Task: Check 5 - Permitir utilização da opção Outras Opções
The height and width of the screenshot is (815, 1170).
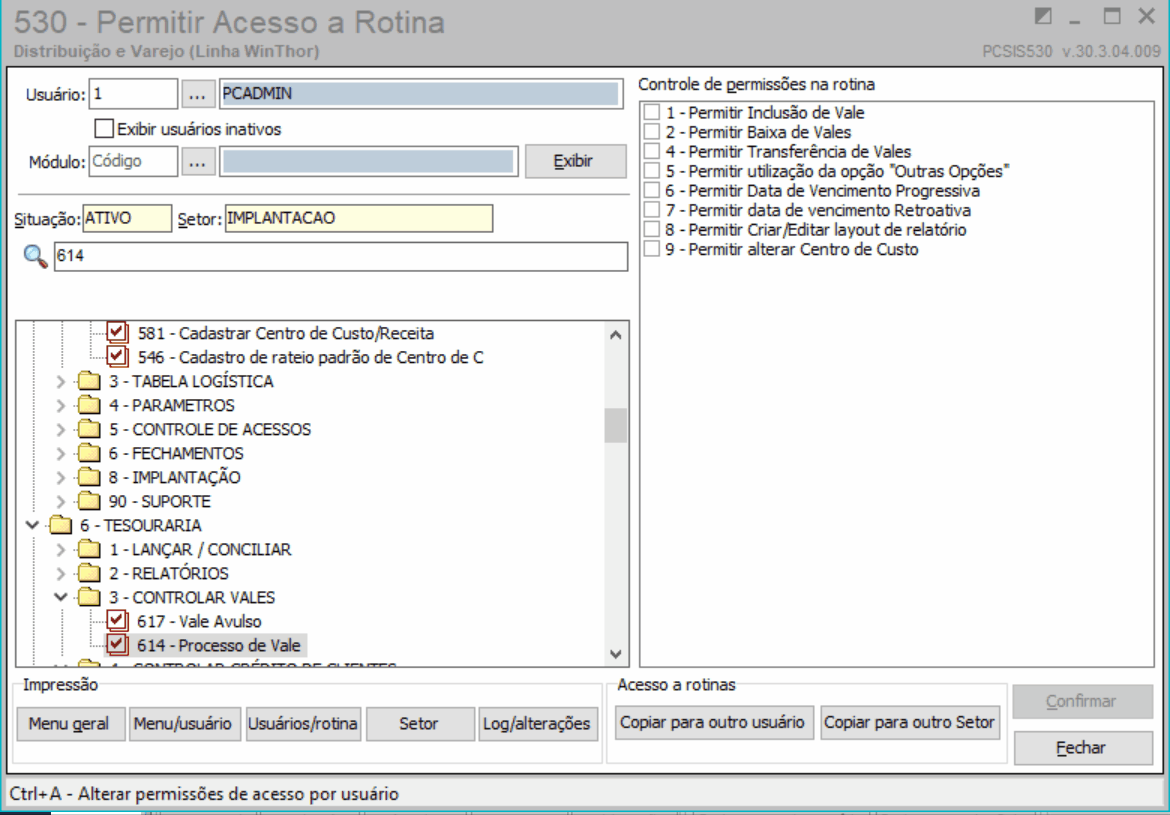Action: tap(652, 171)
